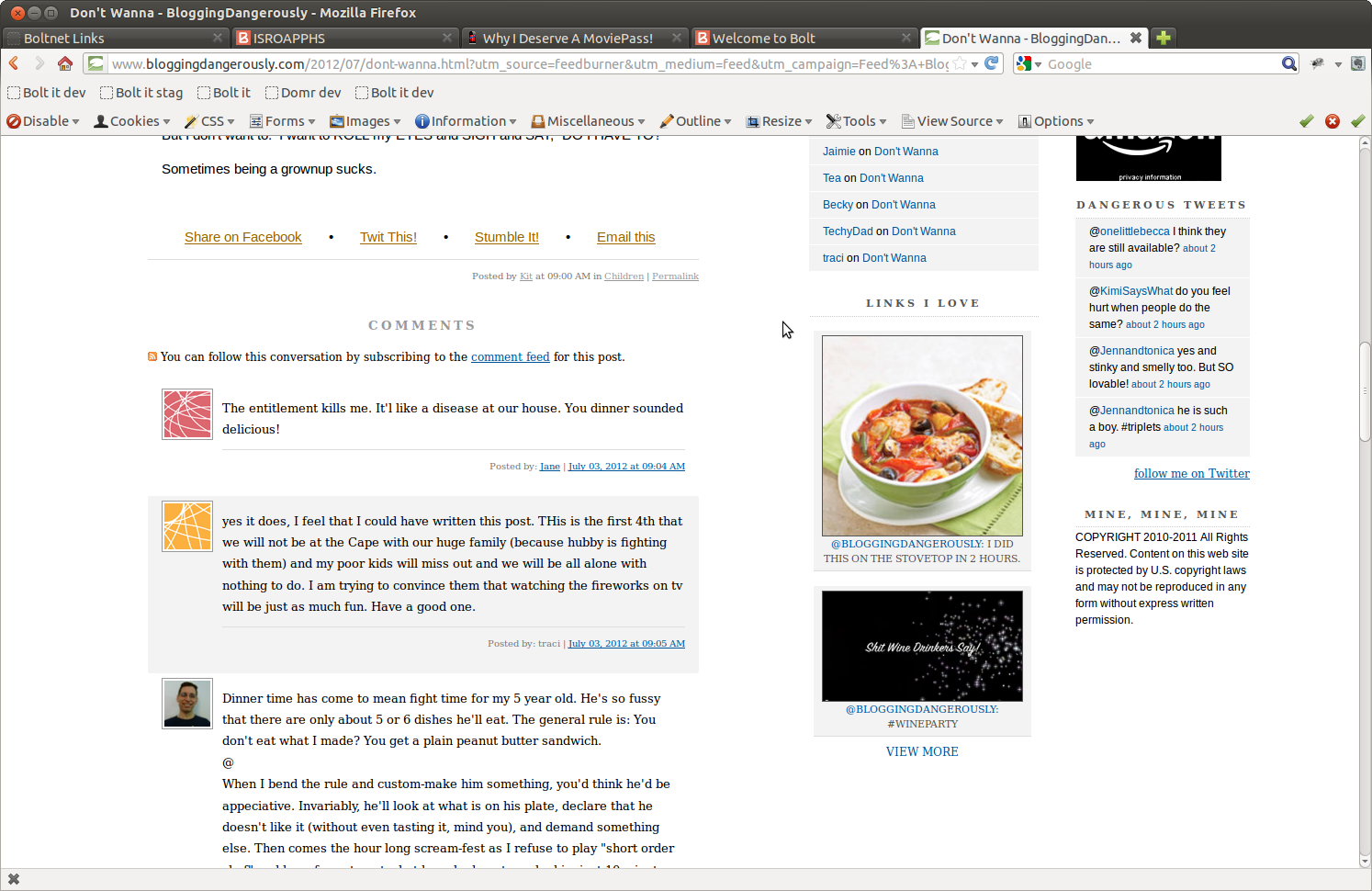Switch to Why I Deserve A MoviePass tab
Screen dimensions: 1372x891
click(x=574, y=38)
